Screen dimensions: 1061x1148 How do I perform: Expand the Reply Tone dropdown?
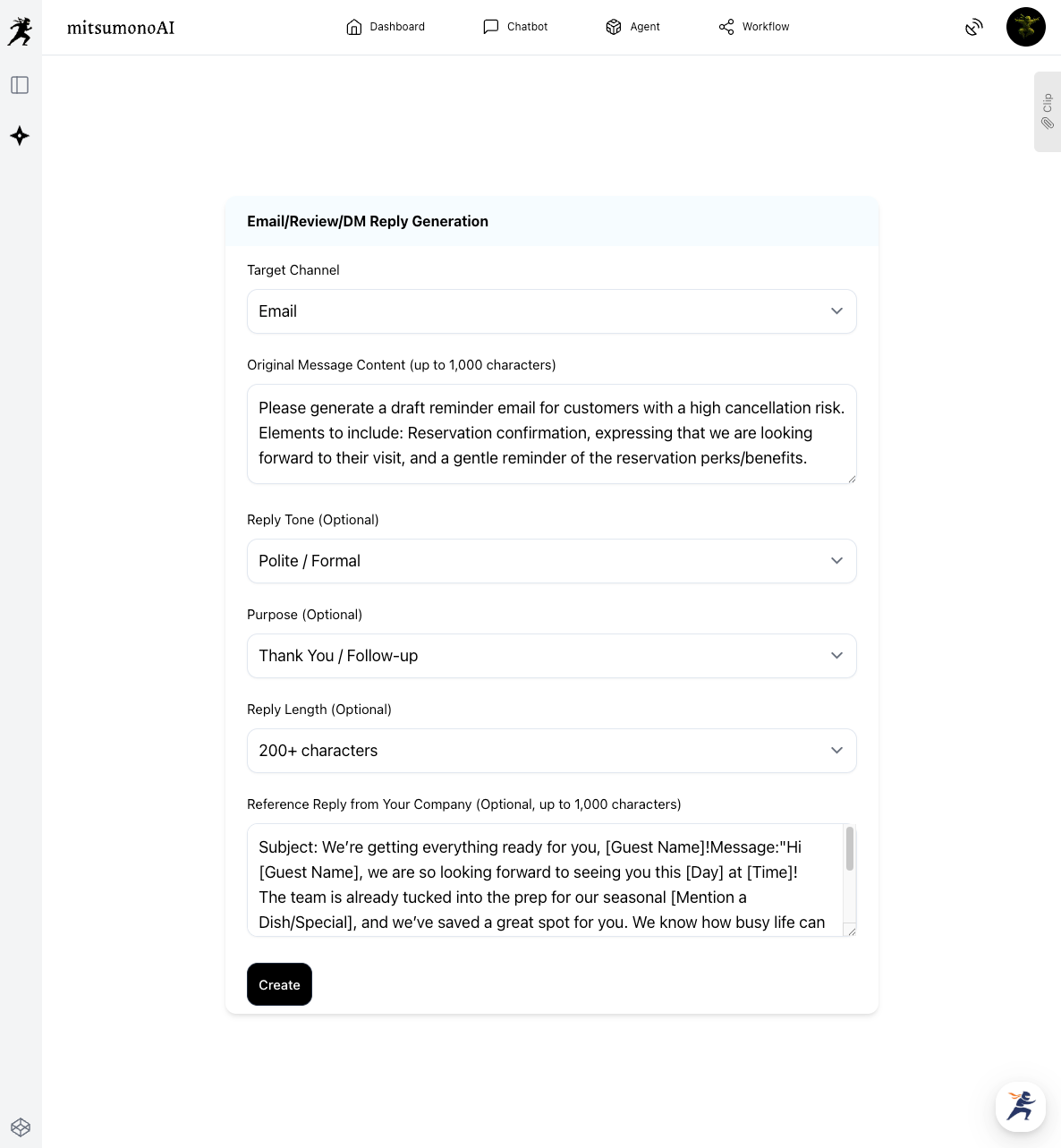[x=551, y=561]
